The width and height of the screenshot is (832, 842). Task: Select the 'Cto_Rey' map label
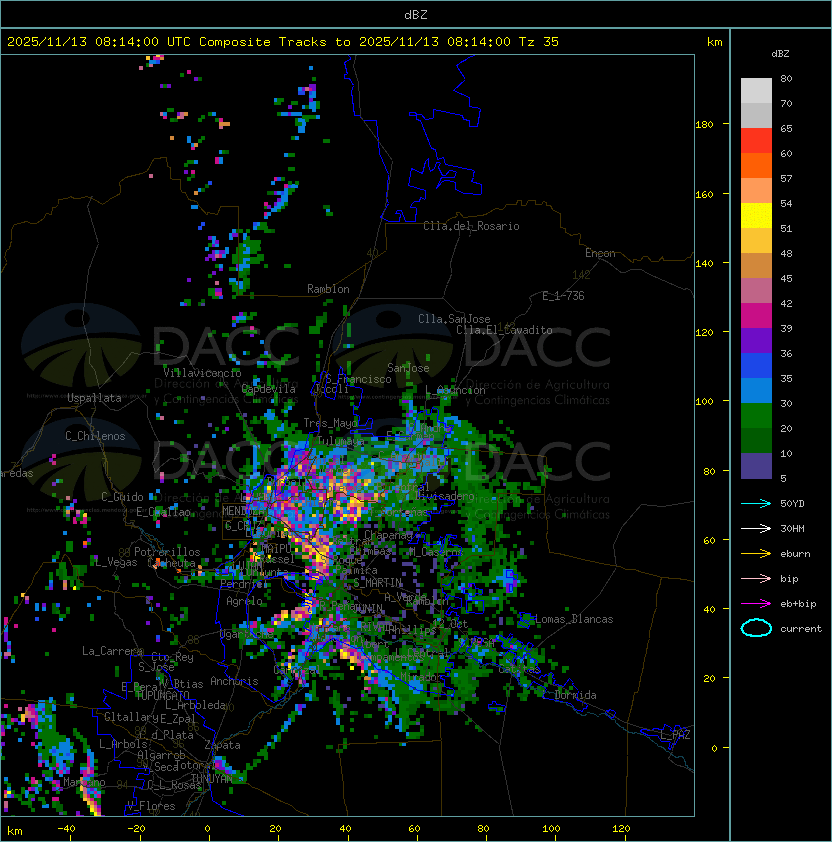point(172,657)
